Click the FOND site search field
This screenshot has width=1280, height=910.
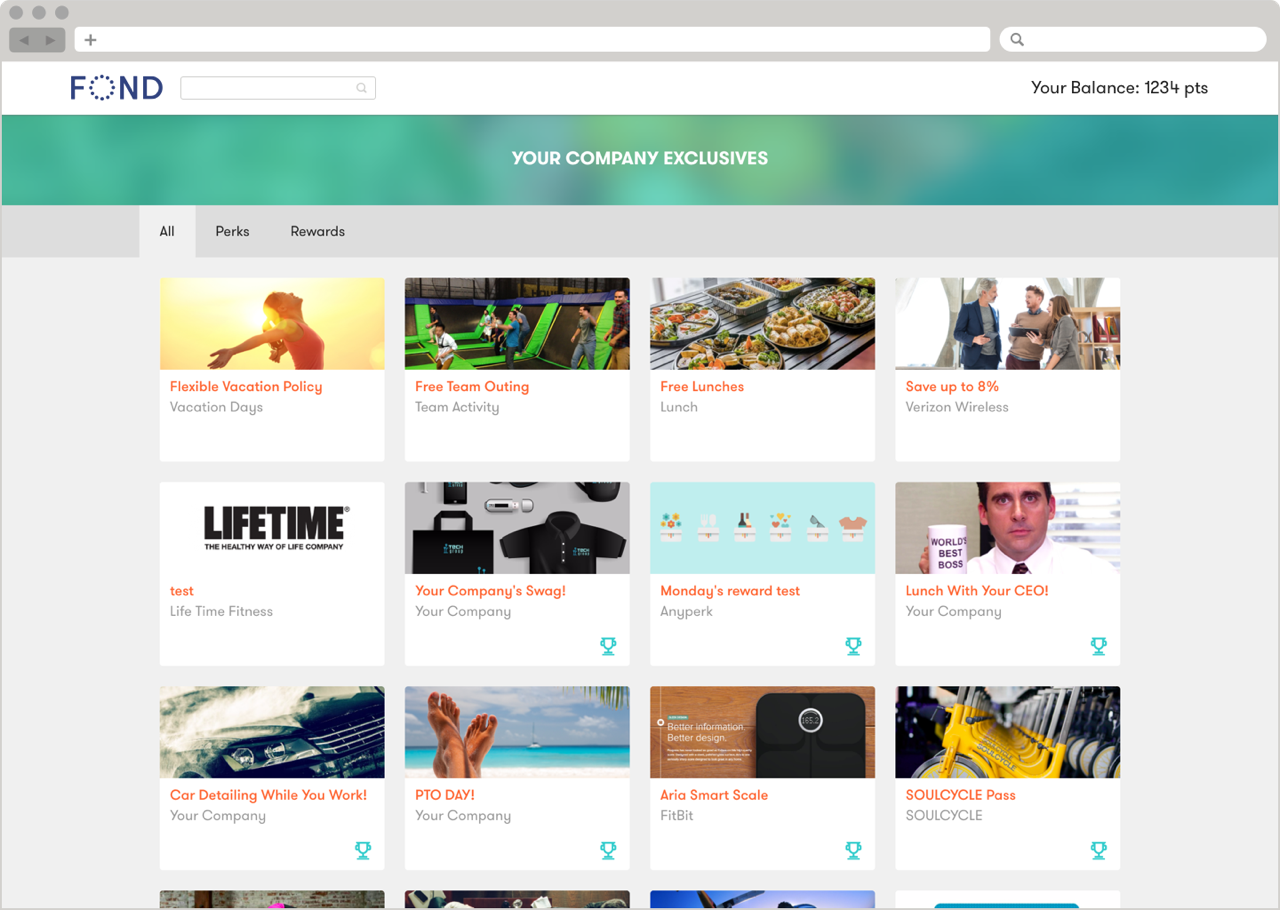[278, 88]
